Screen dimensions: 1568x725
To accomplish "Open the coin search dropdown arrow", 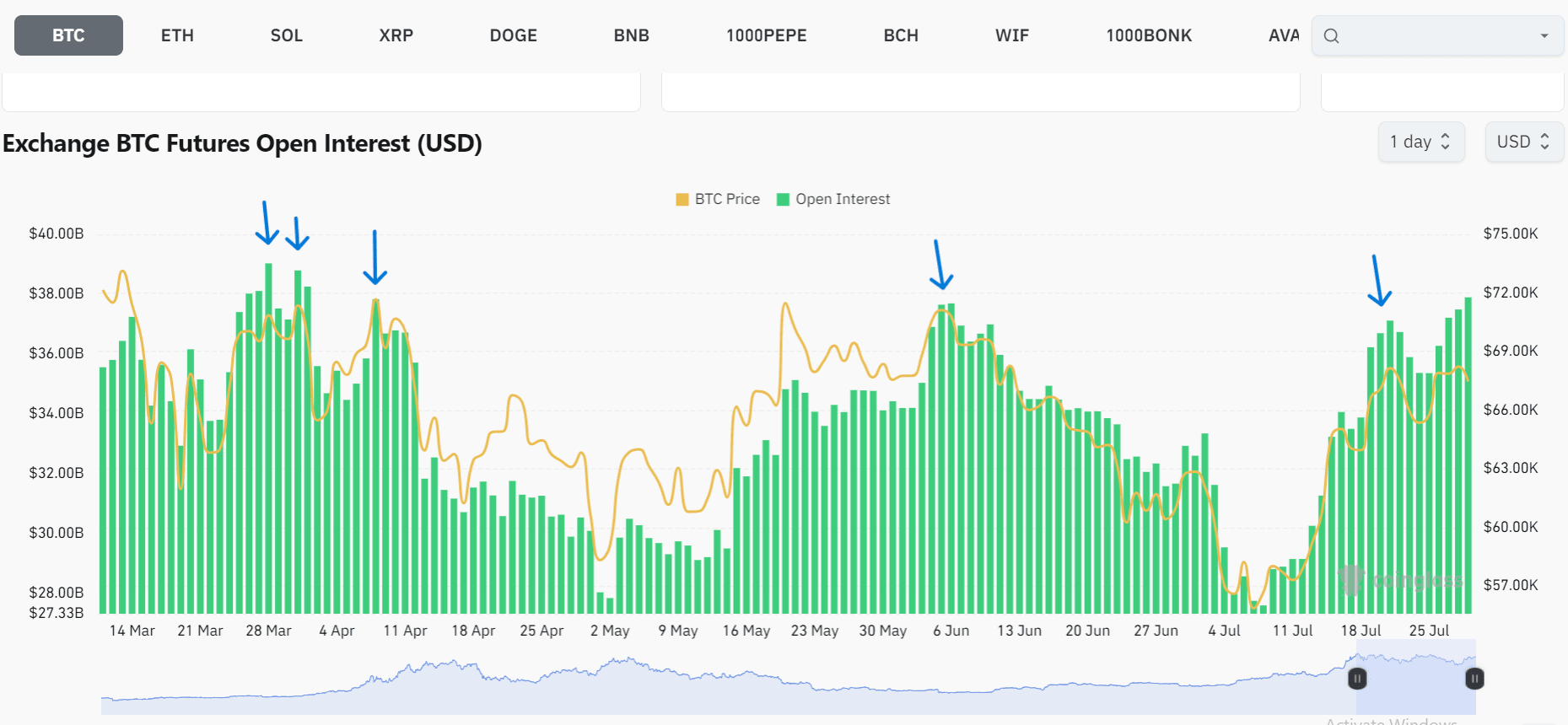I will (x=1544, y=36).
